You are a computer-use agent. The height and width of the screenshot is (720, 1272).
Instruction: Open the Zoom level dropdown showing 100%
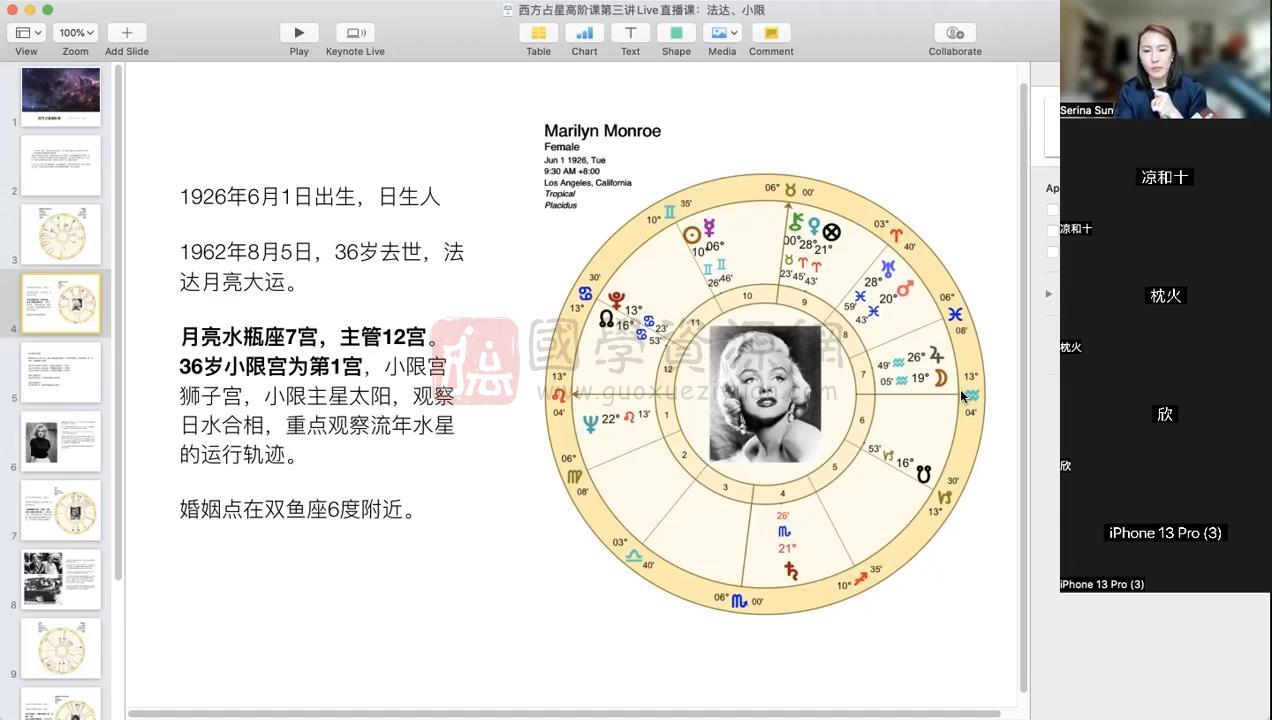pos(75,32)
